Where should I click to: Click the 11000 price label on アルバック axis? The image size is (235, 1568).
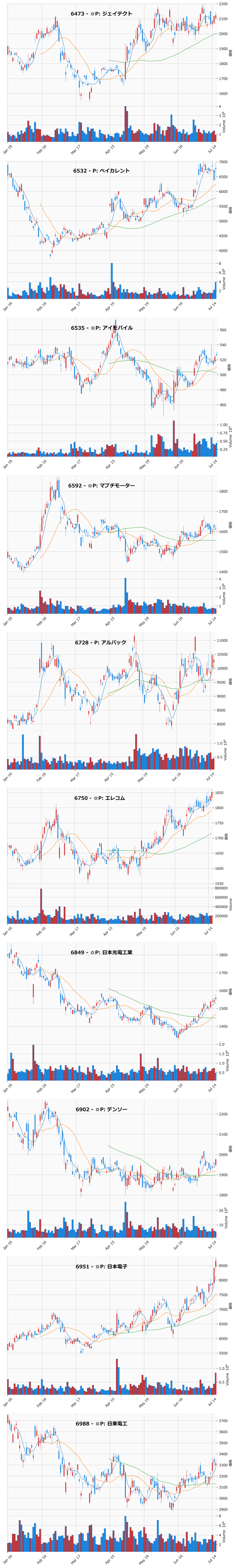223,640
